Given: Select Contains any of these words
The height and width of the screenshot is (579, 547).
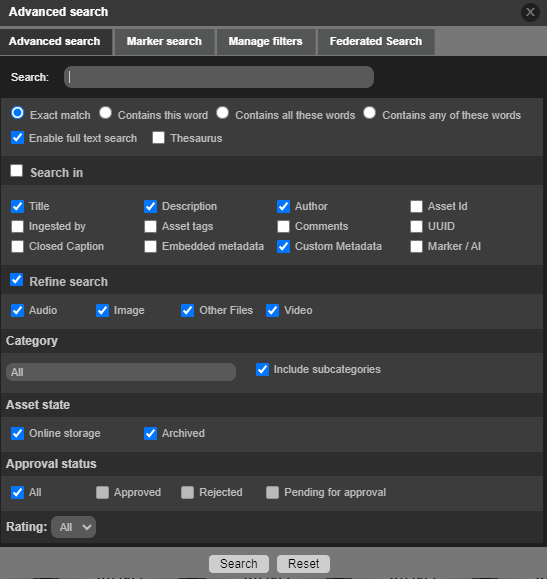Looking at the screenshot, I should click(369, 113).
